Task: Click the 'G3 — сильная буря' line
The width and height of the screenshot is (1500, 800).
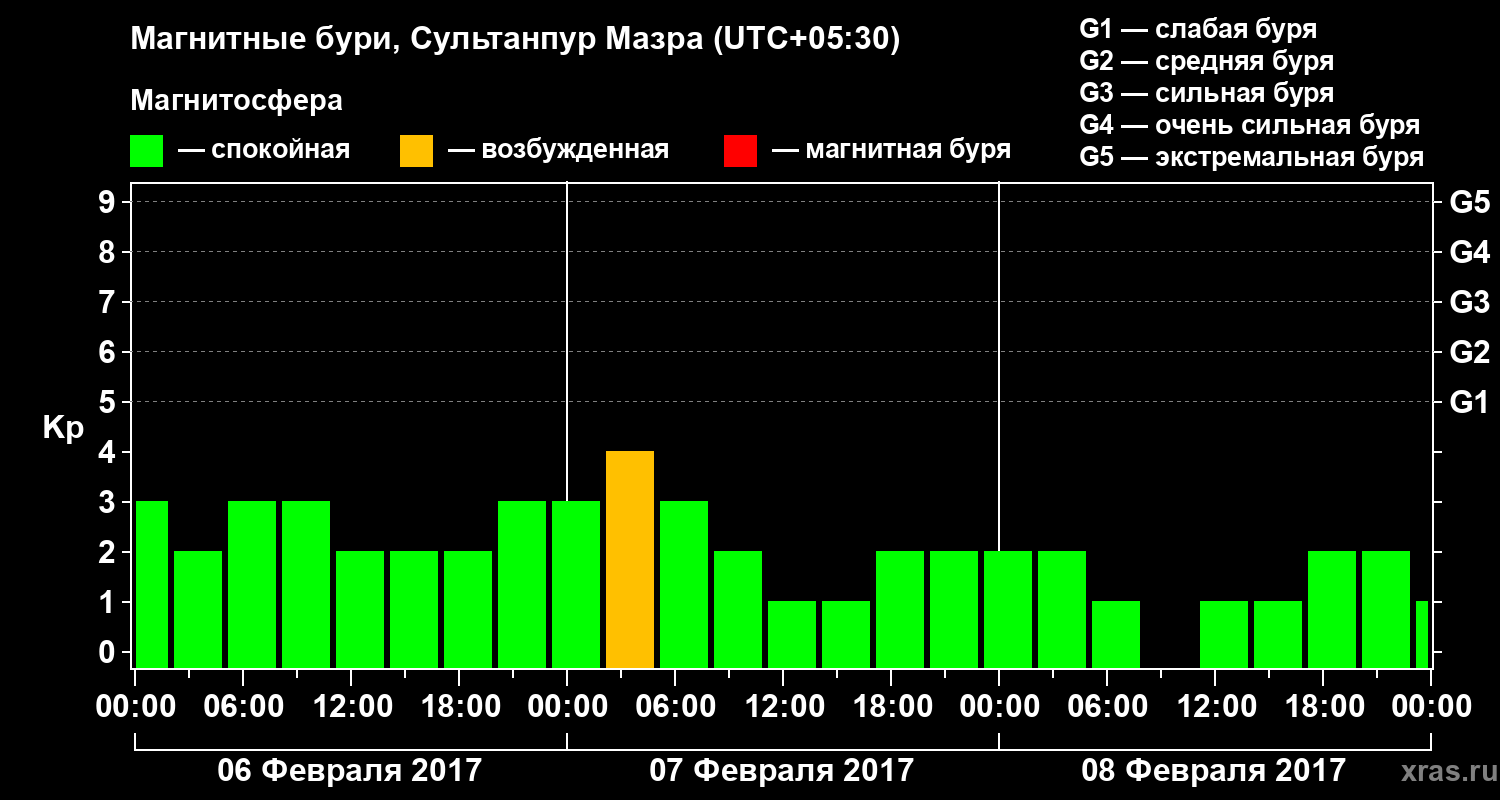Action: pos(1207,93)
